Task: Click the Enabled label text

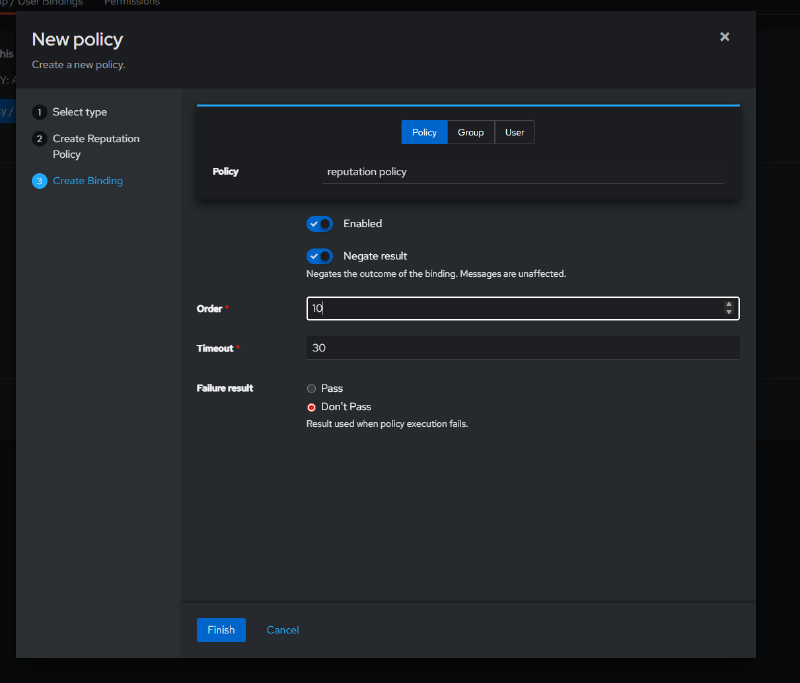Action: (x=362, y=223)
